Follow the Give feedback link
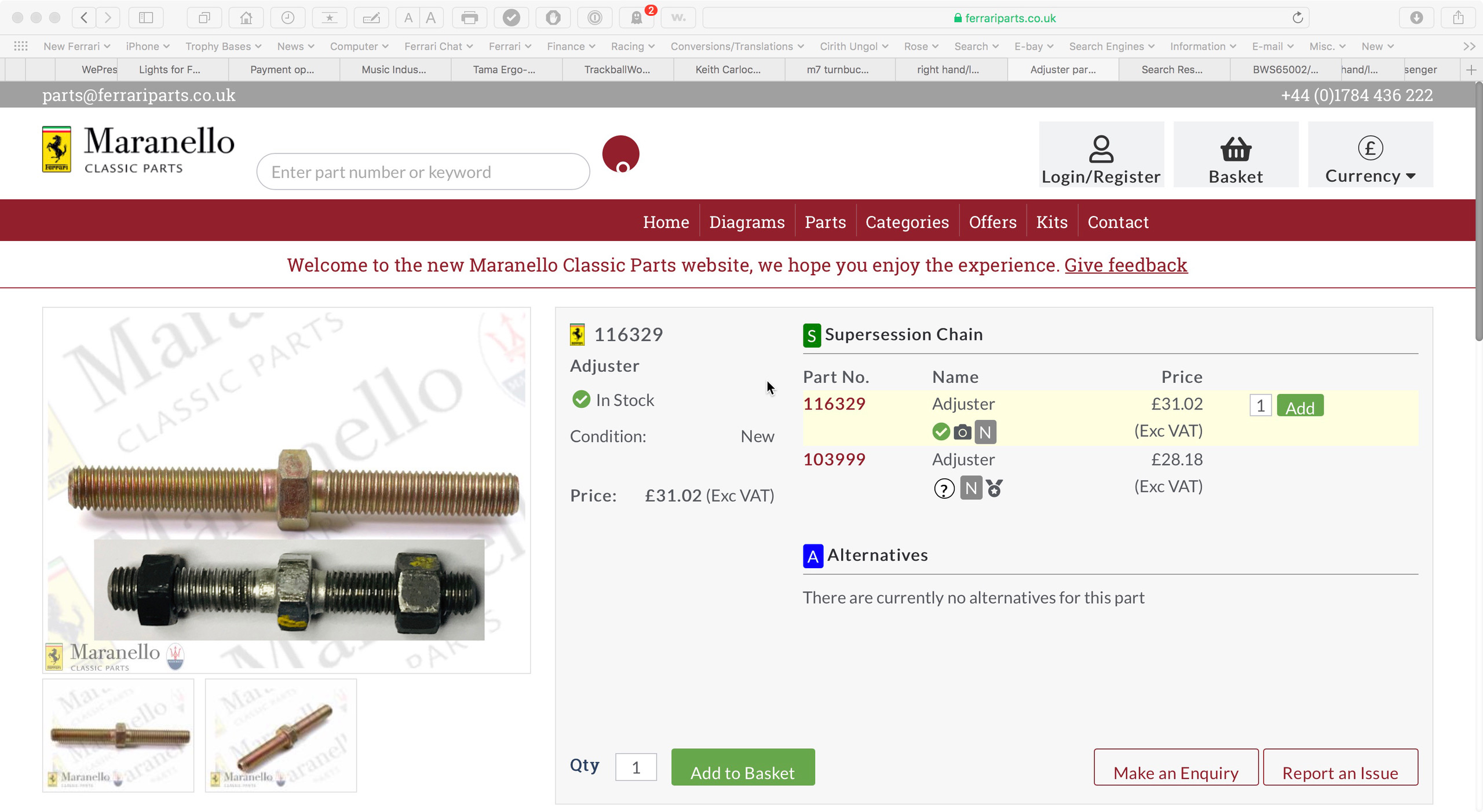Image resolution: width=1483 pixels, height=812 pixels. (x=1126, y=265)
